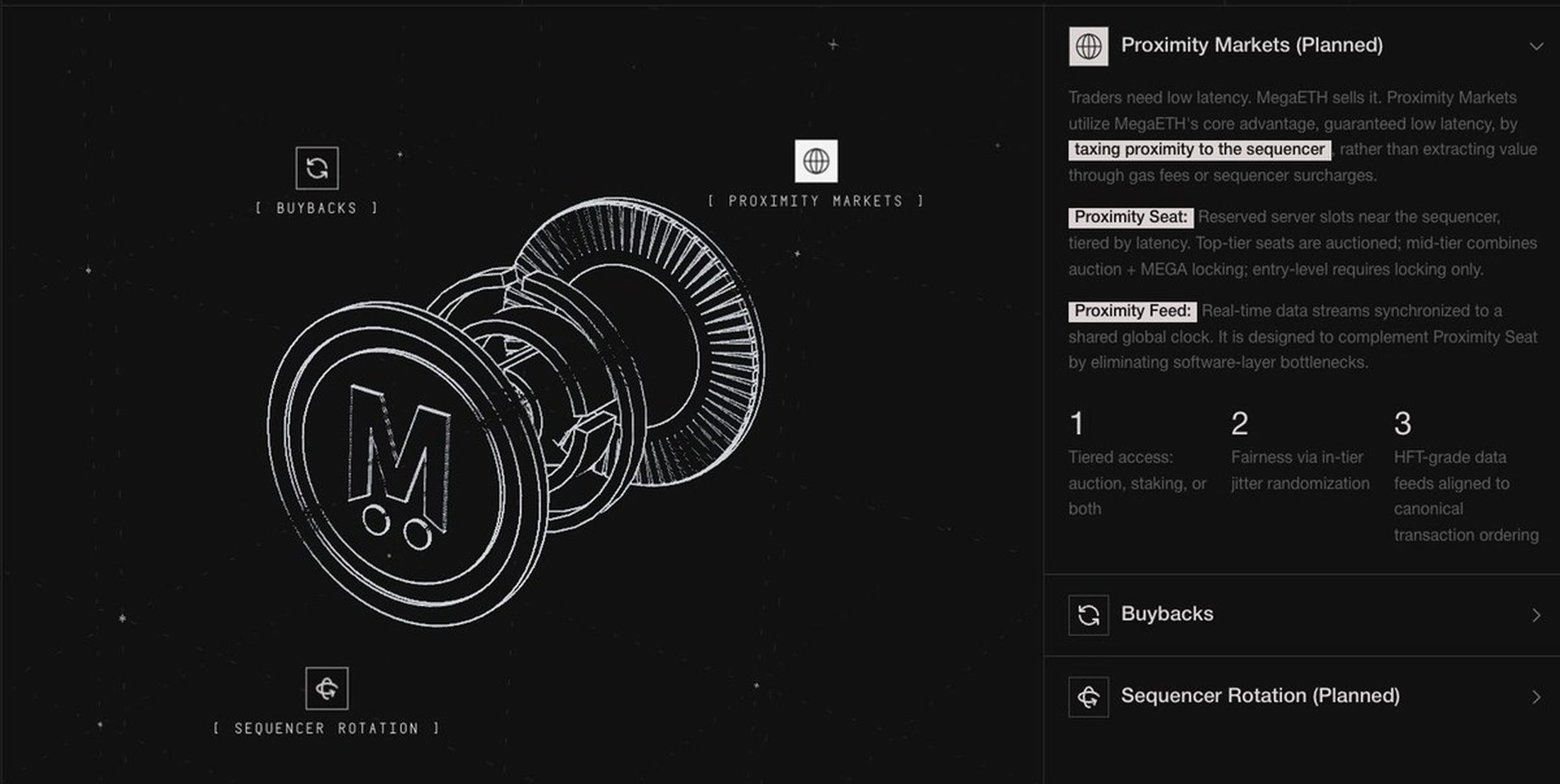This screenshot has width=1560, height=784.
Task: Click the [ BUYBACKS ] diagram label
Action: [317, 208]
